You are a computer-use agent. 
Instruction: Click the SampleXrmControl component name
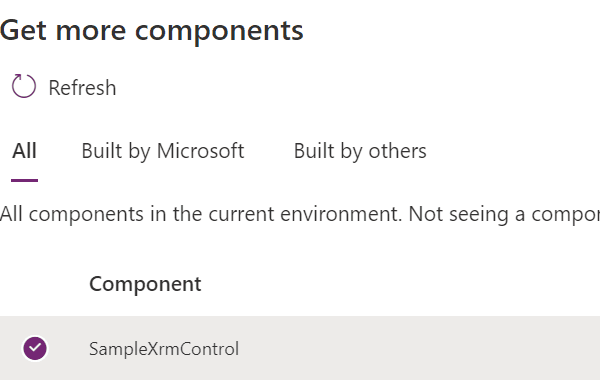(164, 349)
